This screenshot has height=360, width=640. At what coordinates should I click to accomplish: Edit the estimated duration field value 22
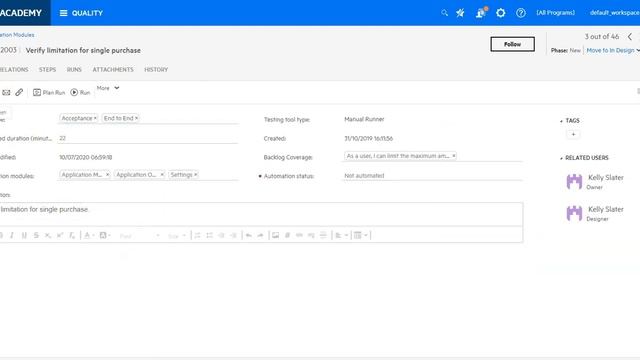click(148, 138)
